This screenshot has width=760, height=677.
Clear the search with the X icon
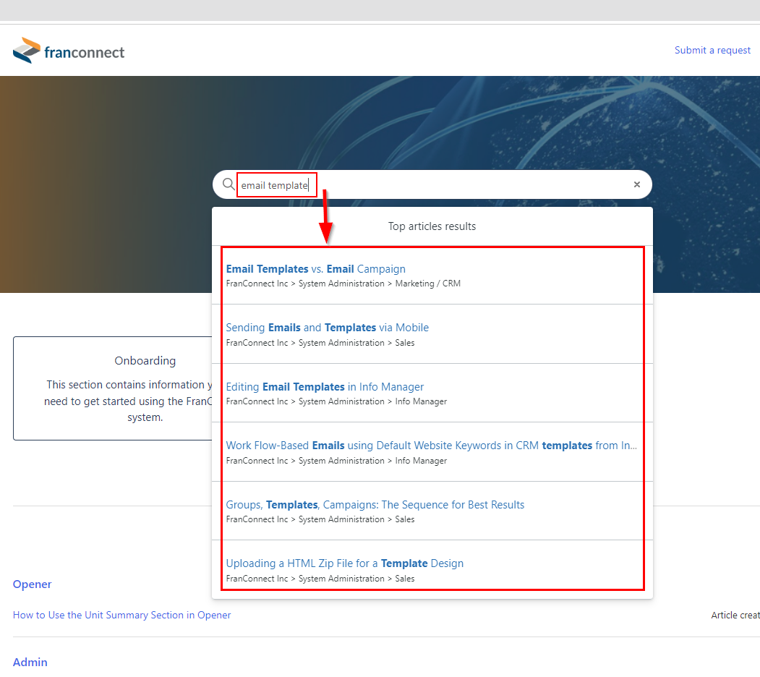pyautogui.click(x=637, y=184)
